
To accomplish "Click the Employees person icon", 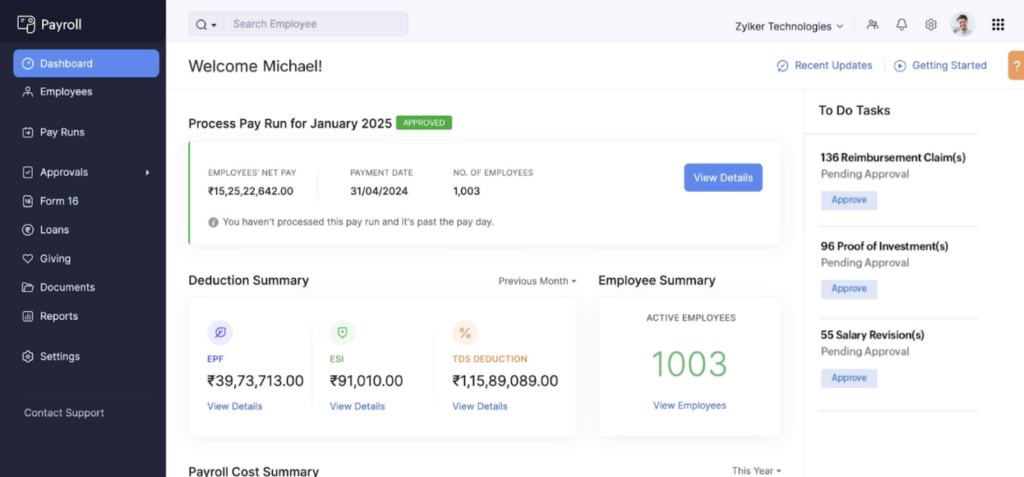I will [x=27, y=91].
